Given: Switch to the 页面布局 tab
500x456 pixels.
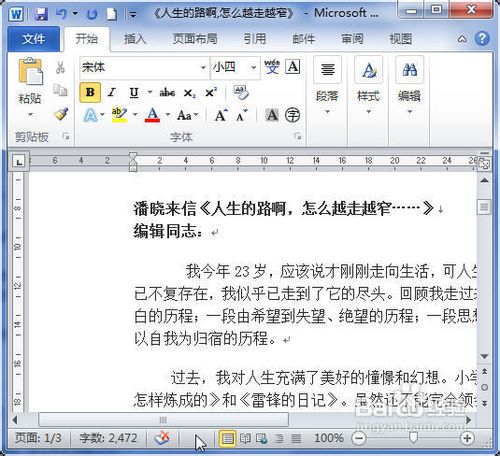Looking at the screenshot, I should (195, 39).
